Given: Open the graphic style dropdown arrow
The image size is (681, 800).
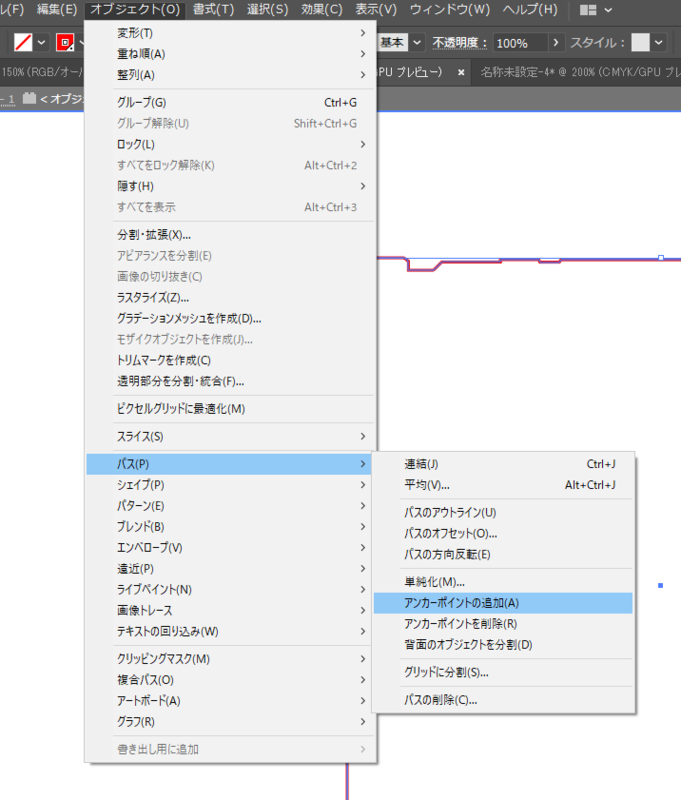Looking at the screenshot, I should 659,42.
